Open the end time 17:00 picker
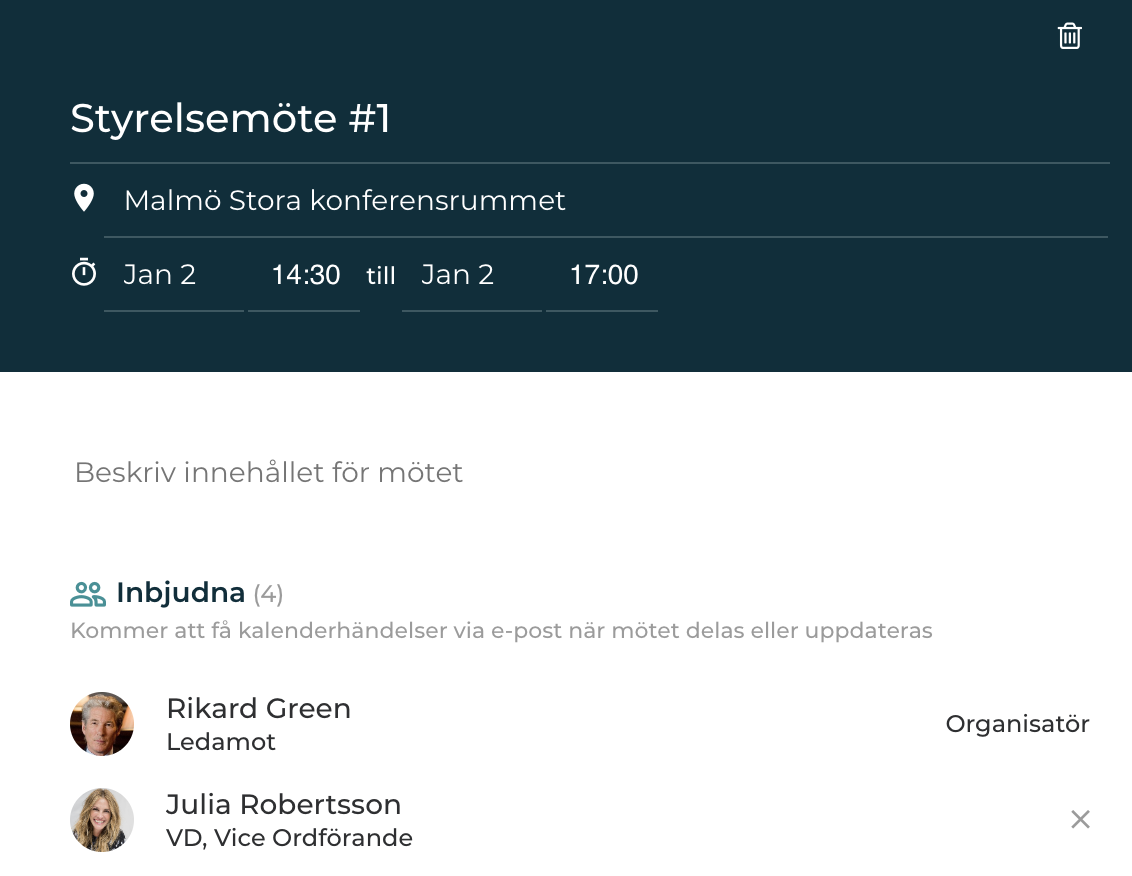 point(601,275)
